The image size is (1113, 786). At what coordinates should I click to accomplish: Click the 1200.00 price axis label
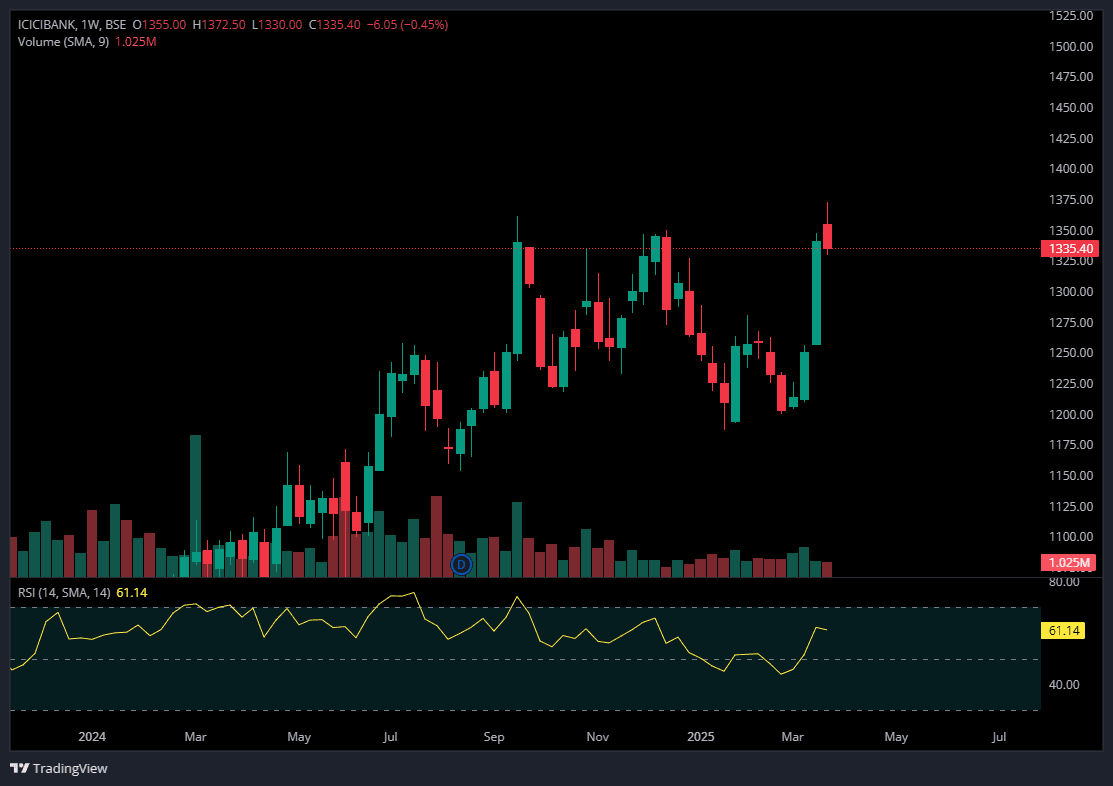pyautogui.click(x=1070, y=414)
